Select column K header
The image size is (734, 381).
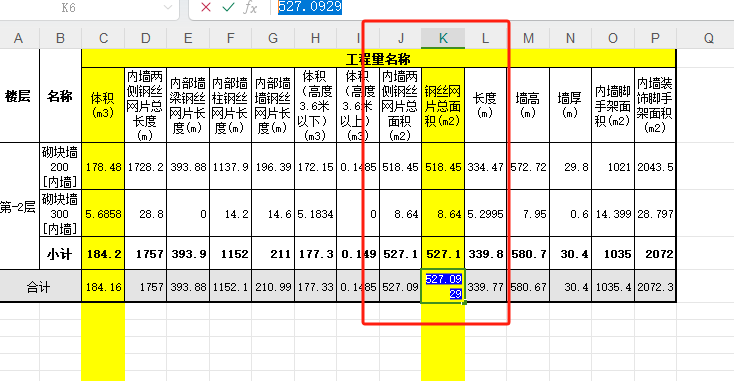pos(443,38)
